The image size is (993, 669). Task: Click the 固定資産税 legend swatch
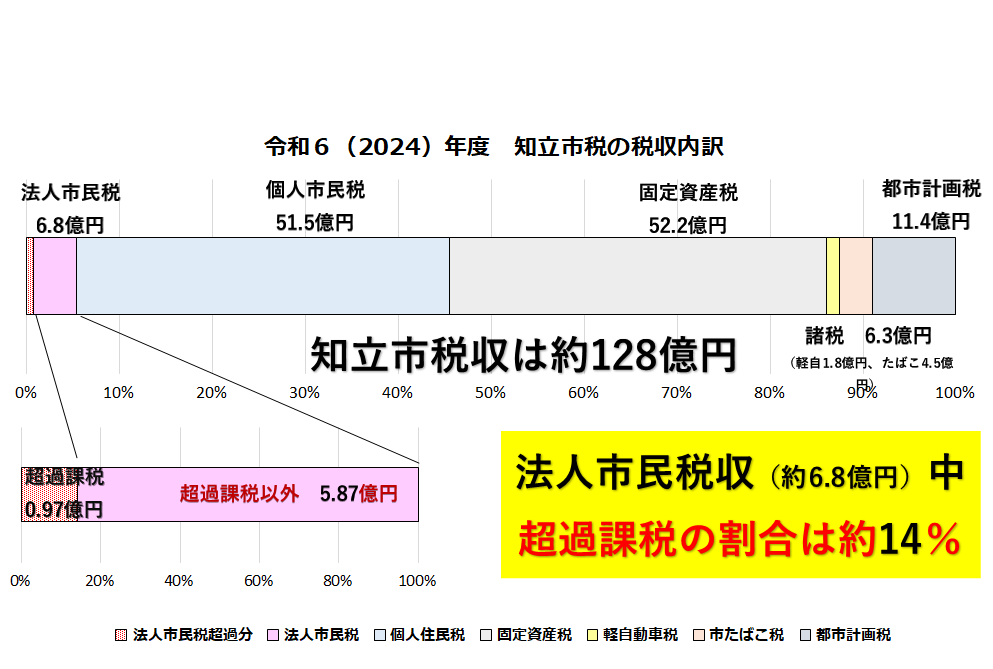pos(486,635)
